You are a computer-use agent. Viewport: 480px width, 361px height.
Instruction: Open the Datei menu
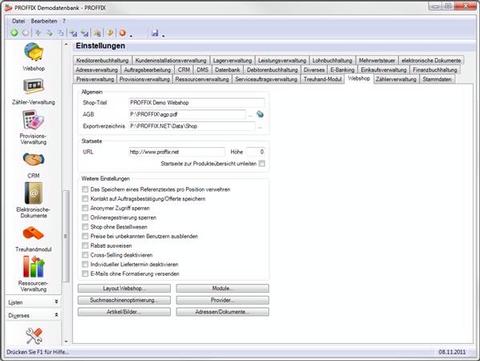pyautogui.click(x=18, y=21)
